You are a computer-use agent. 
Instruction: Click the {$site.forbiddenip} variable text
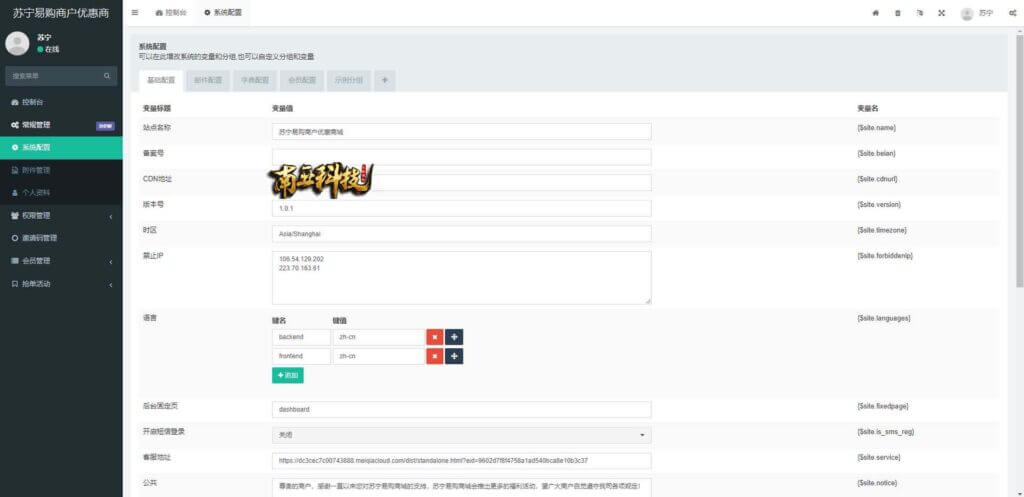[884, 256]
